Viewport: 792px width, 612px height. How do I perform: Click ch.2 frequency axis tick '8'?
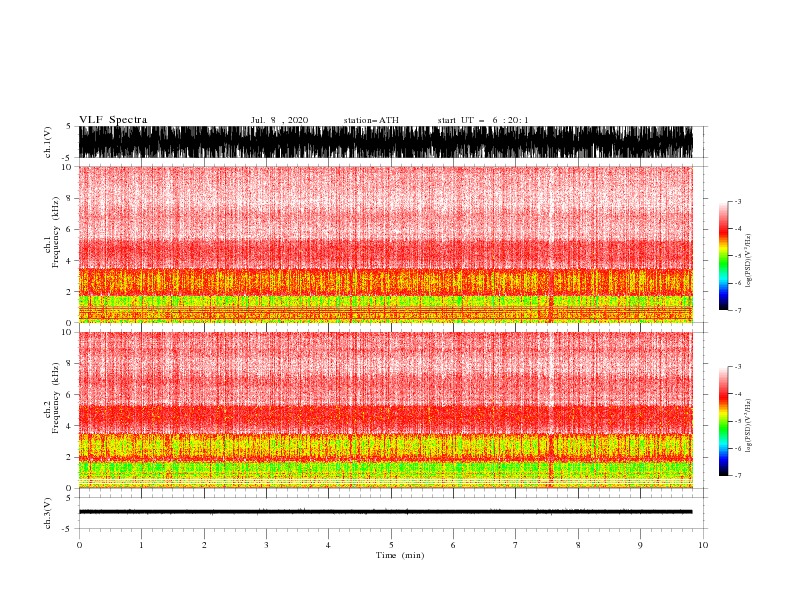click(x=69, y=364)
